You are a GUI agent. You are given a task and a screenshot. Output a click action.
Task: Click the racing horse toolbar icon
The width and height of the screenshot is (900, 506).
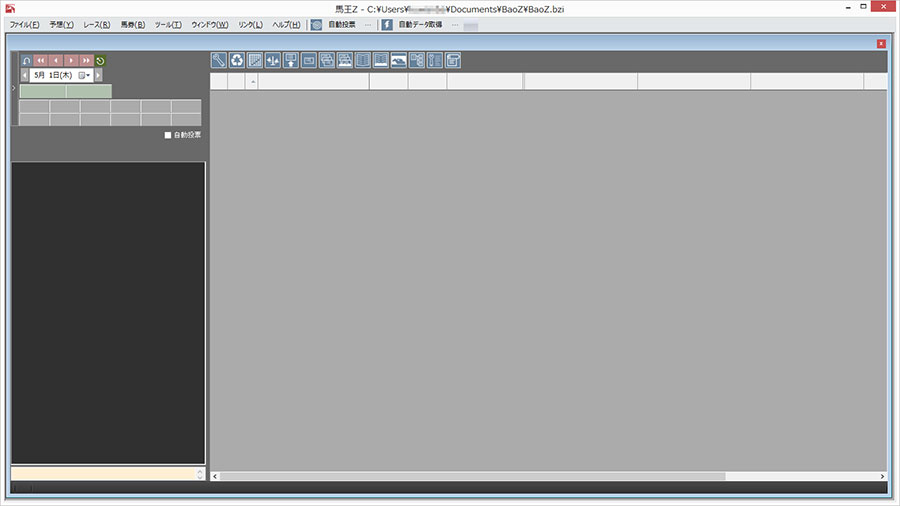tap(398, 60)
